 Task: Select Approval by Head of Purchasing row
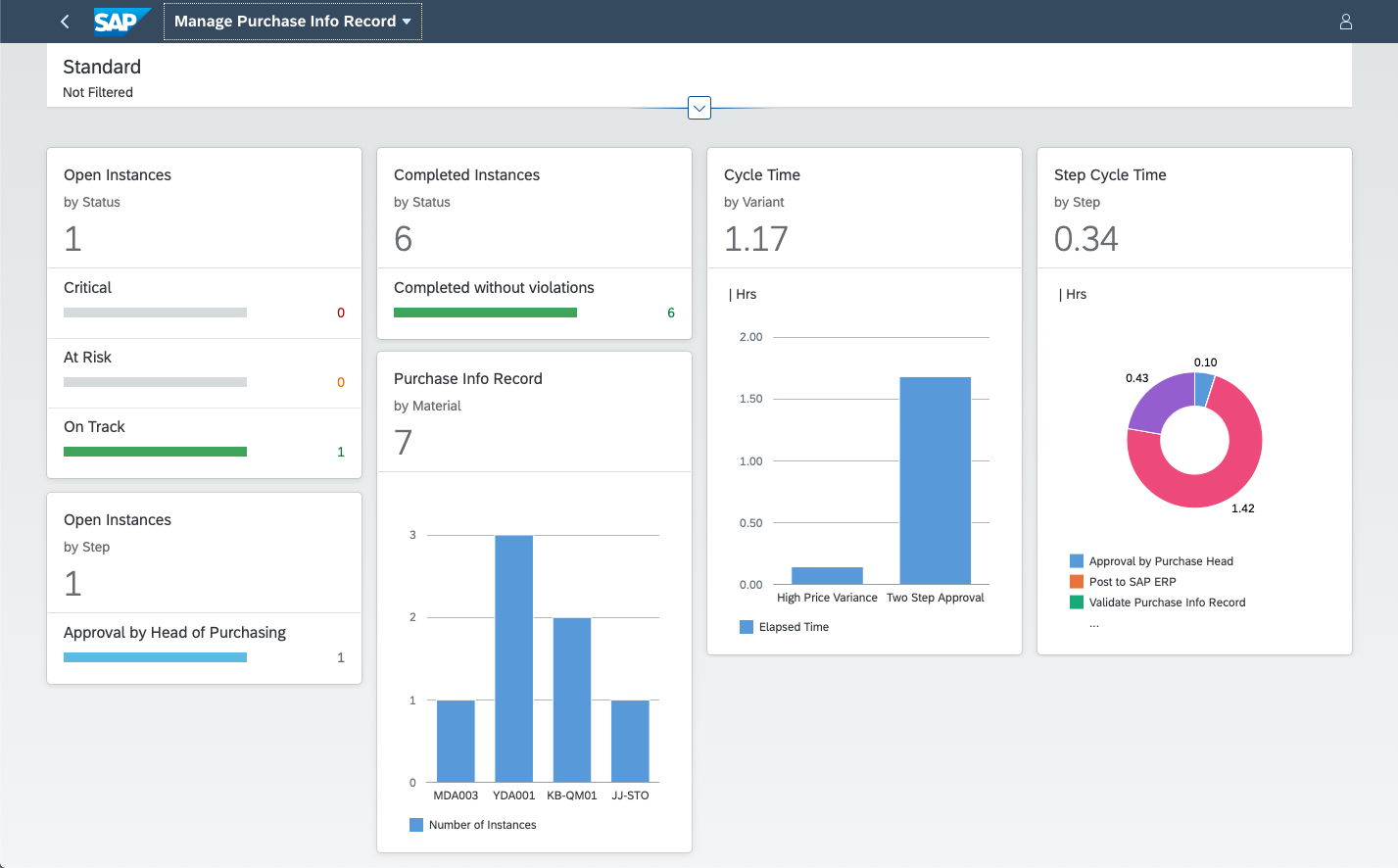(x=204, y=649)
